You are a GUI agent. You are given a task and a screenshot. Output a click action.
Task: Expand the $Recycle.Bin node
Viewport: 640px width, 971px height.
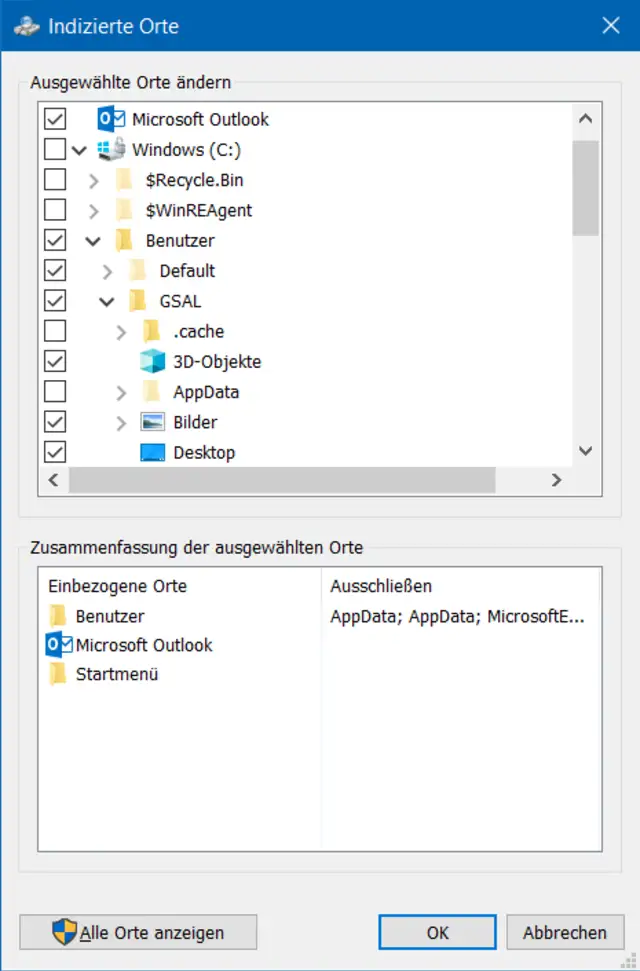[x=94, y=180]
